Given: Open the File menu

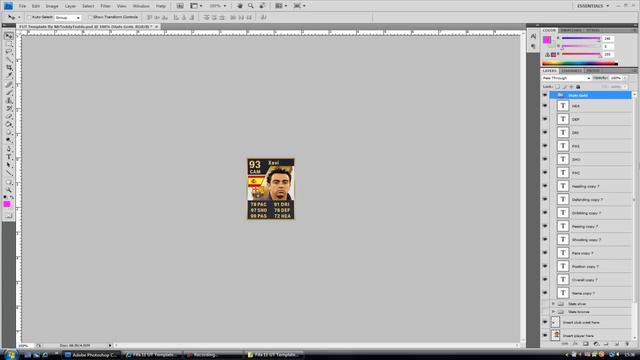Looking at the screenshot, I should 22,6.
